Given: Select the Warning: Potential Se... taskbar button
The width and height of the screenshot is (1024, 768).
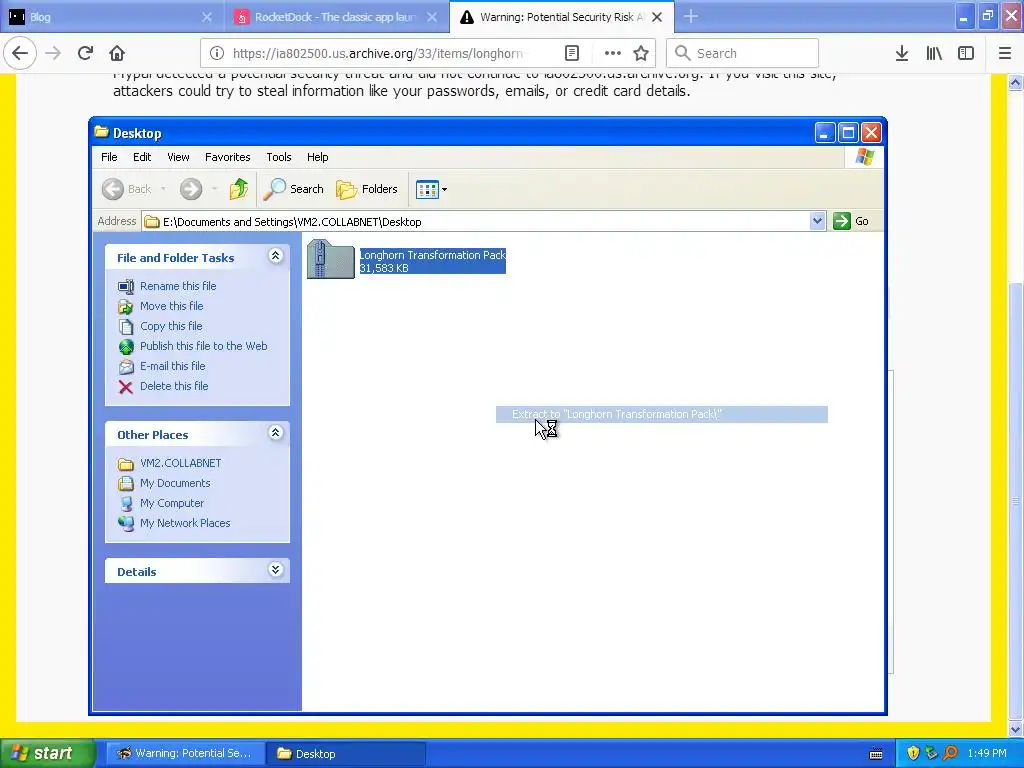Looking at the screenshot, I should [185, 754].
